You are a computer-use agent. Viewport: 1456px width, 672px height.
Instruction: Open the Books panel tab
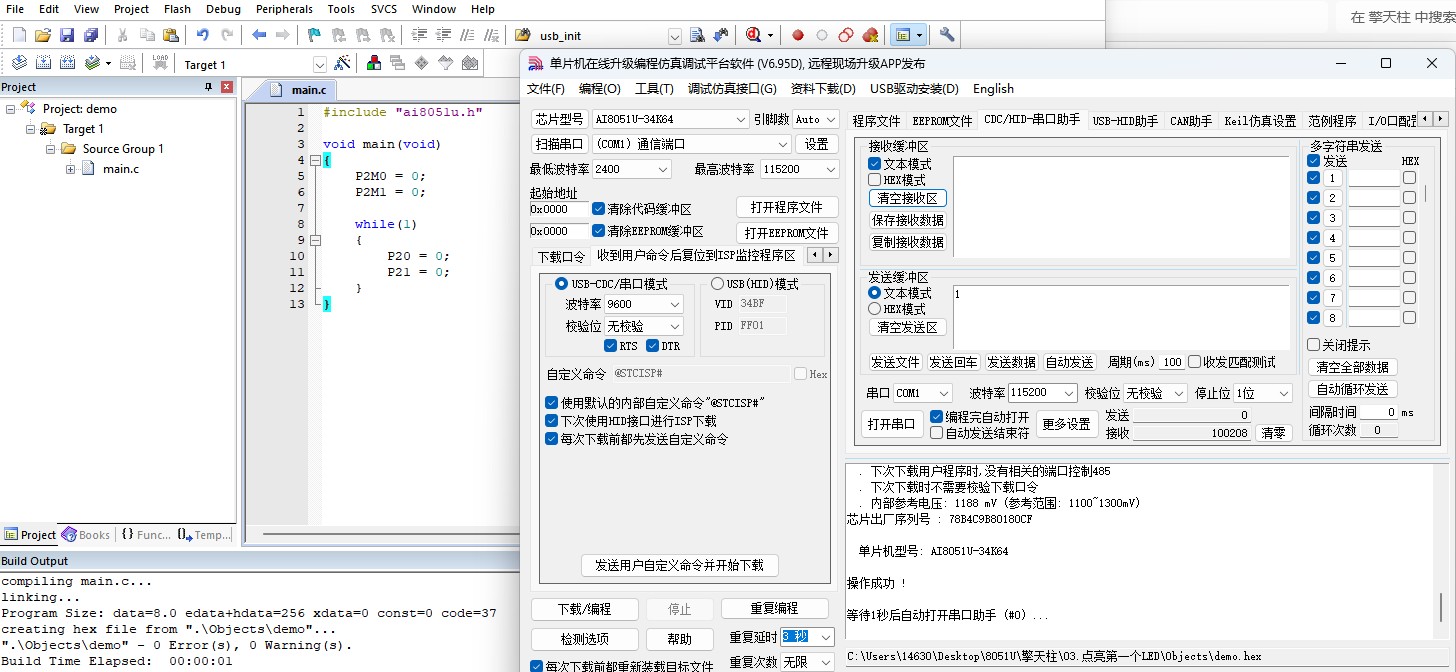click(86, 535)
